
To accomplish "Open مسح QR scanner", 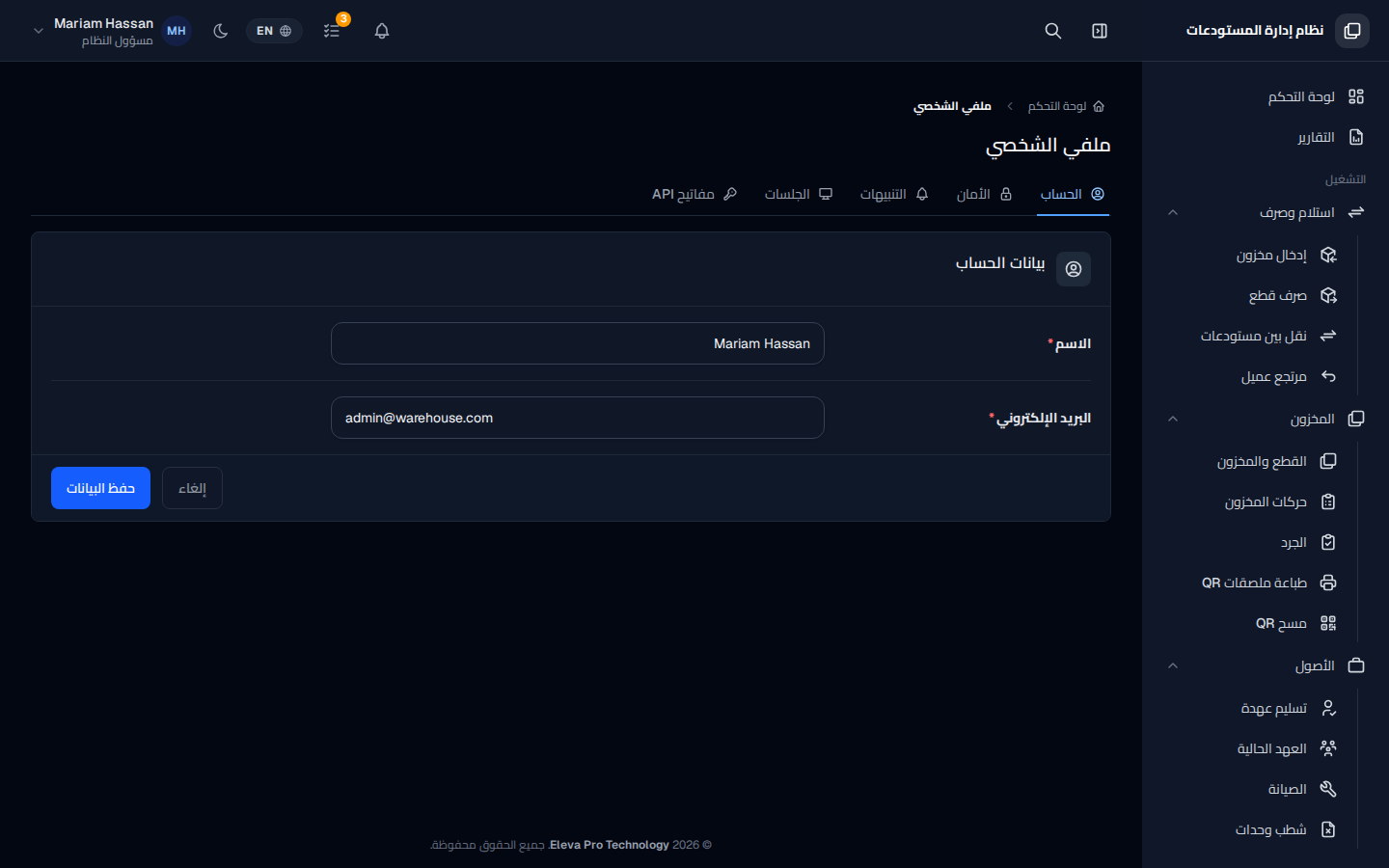I will [x=1252, y=623].
